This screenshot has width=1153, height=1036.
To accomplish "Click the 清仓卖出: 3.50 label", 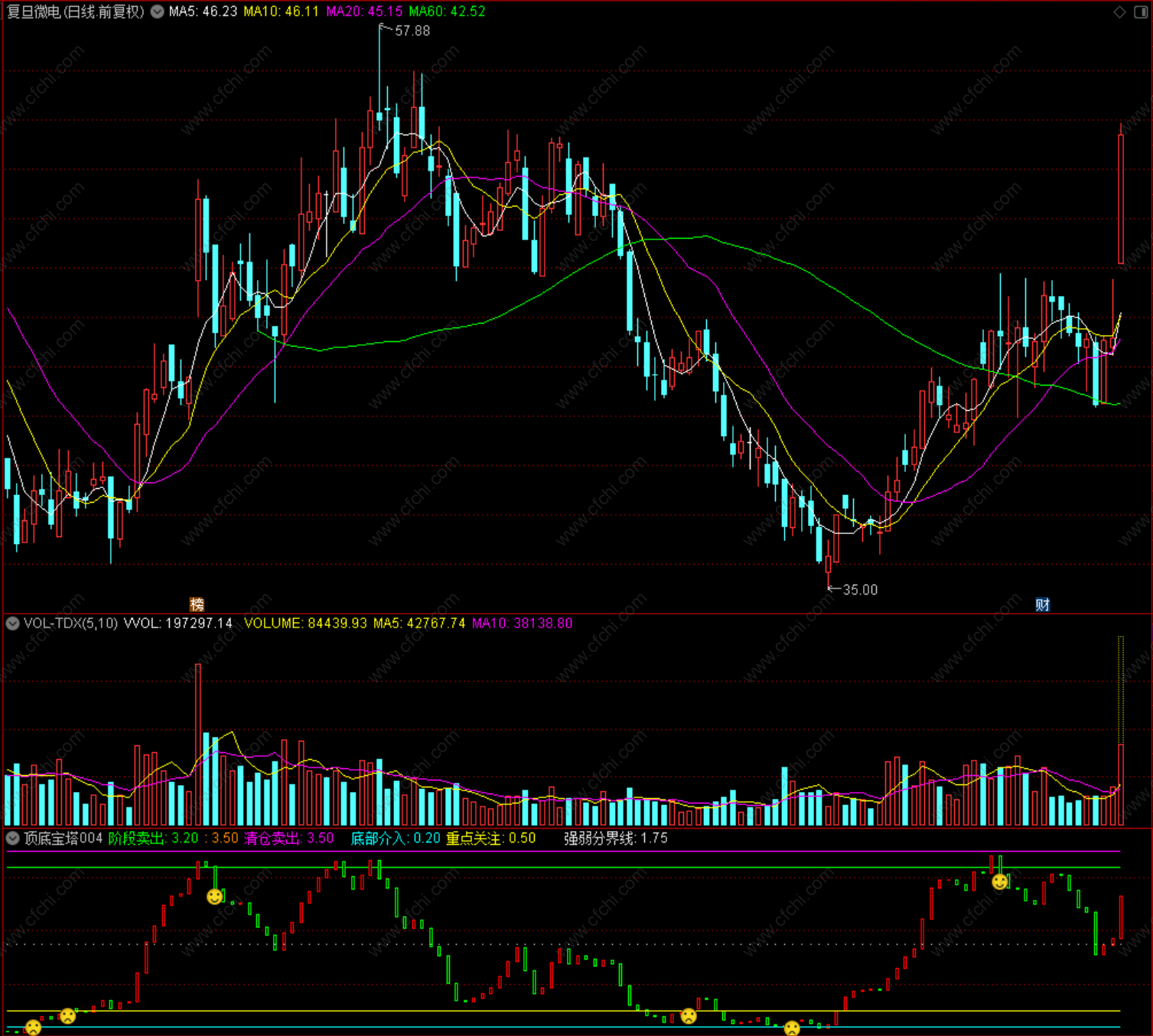I will pos(289,839).
